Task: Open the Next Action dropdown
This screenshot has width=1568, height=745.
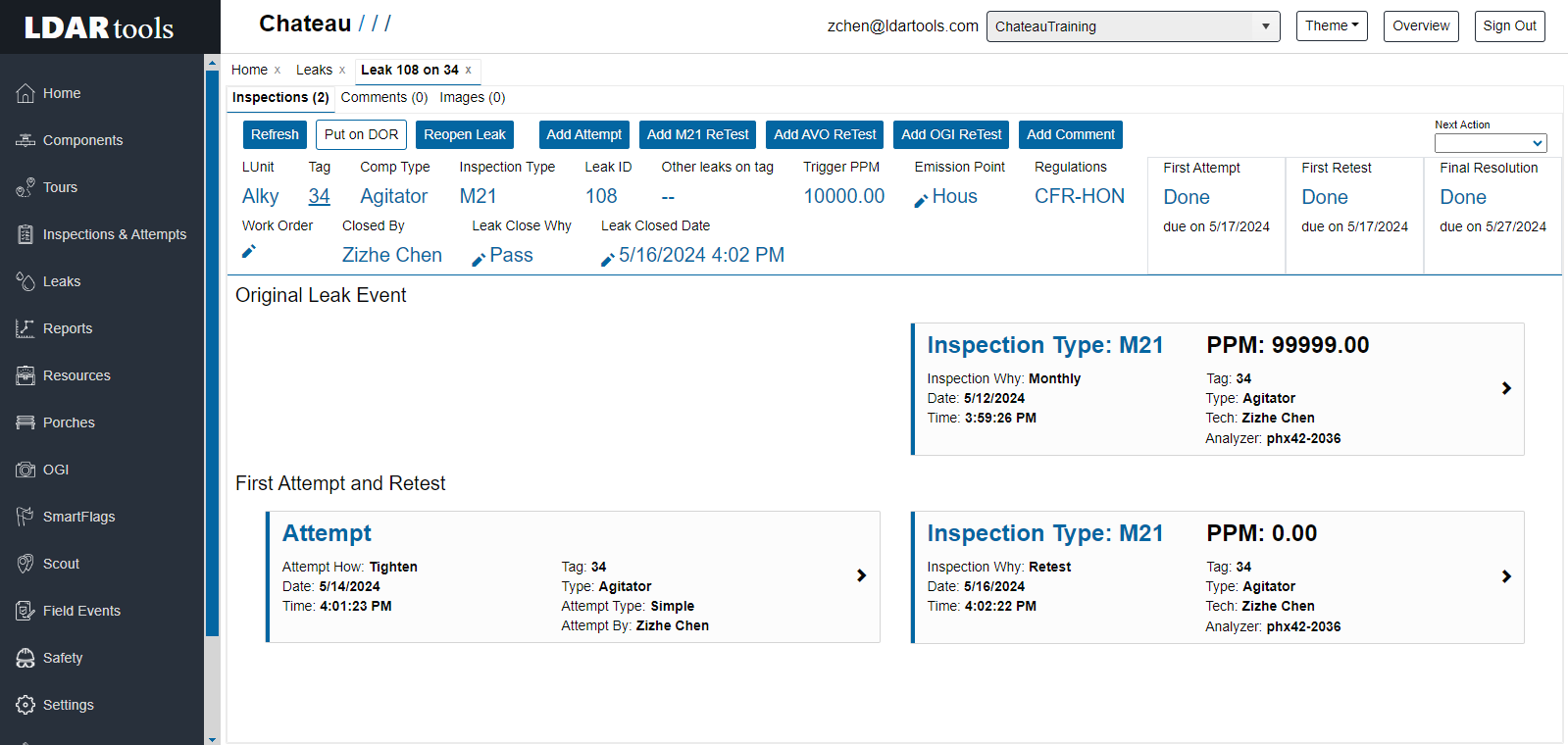Action: [1490, 143]
